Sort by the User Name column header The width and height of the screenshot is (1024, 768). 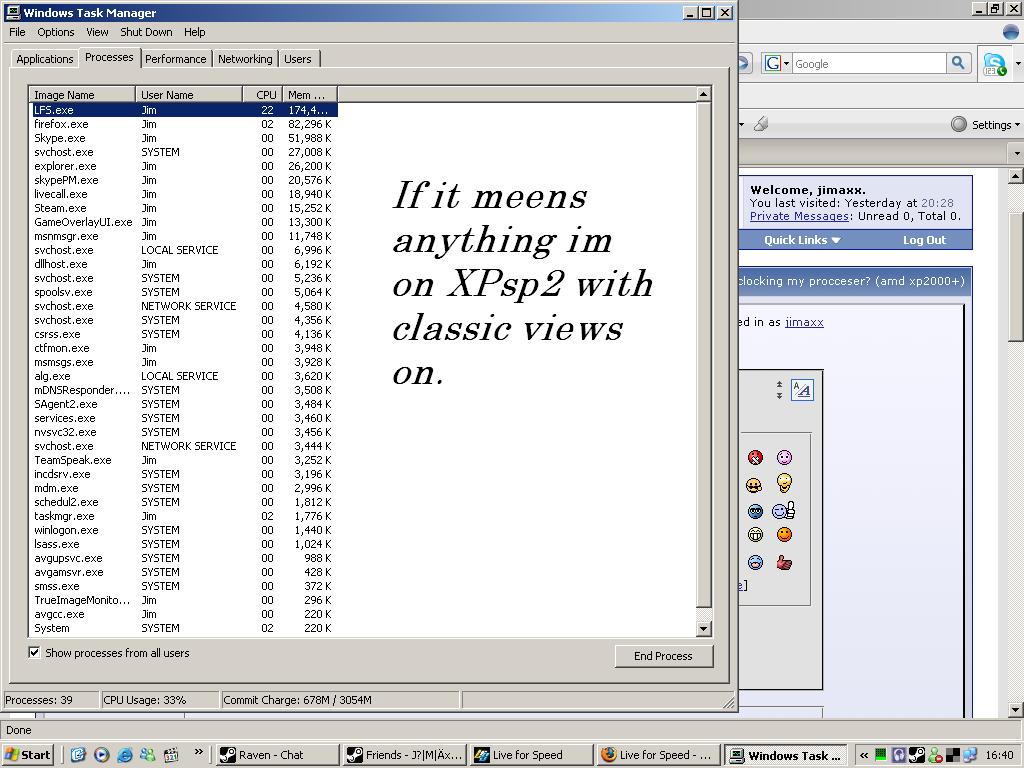tap(189, 95)
